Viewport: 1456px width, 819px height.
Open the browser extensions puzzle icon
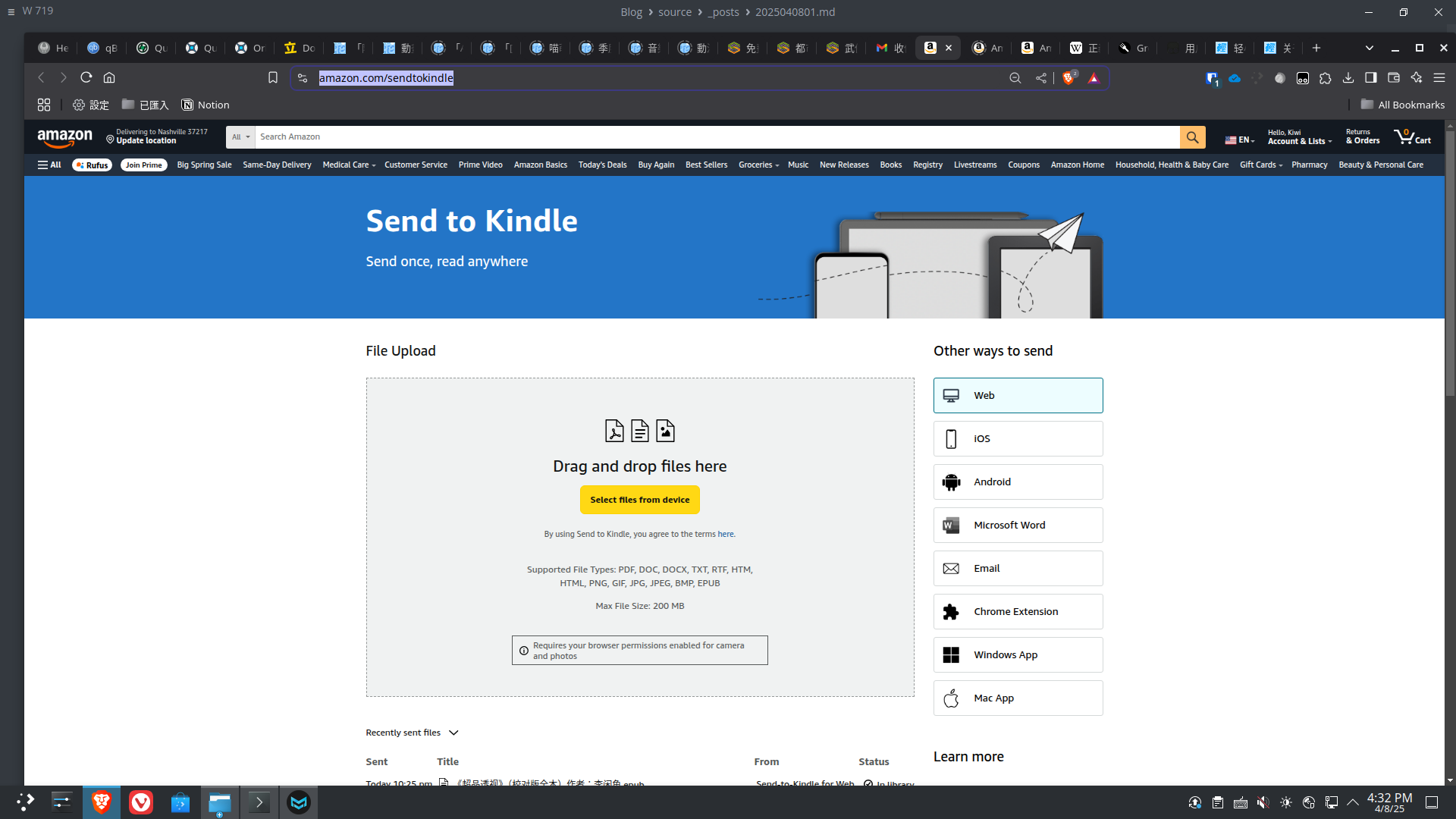coord(1326,78)
